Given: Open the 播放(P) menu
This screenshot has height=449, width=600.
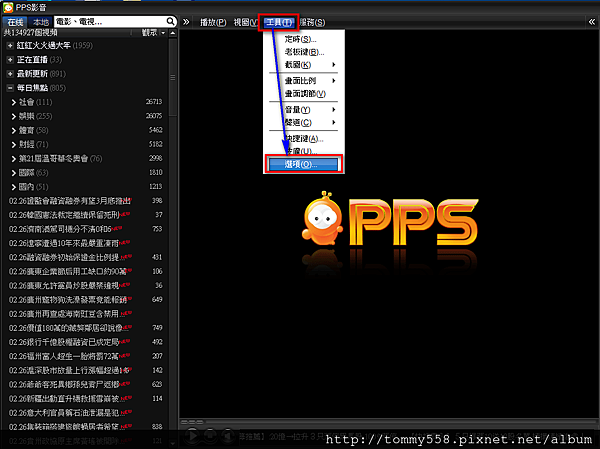Looking at the screenshot, I should [213, 23].
